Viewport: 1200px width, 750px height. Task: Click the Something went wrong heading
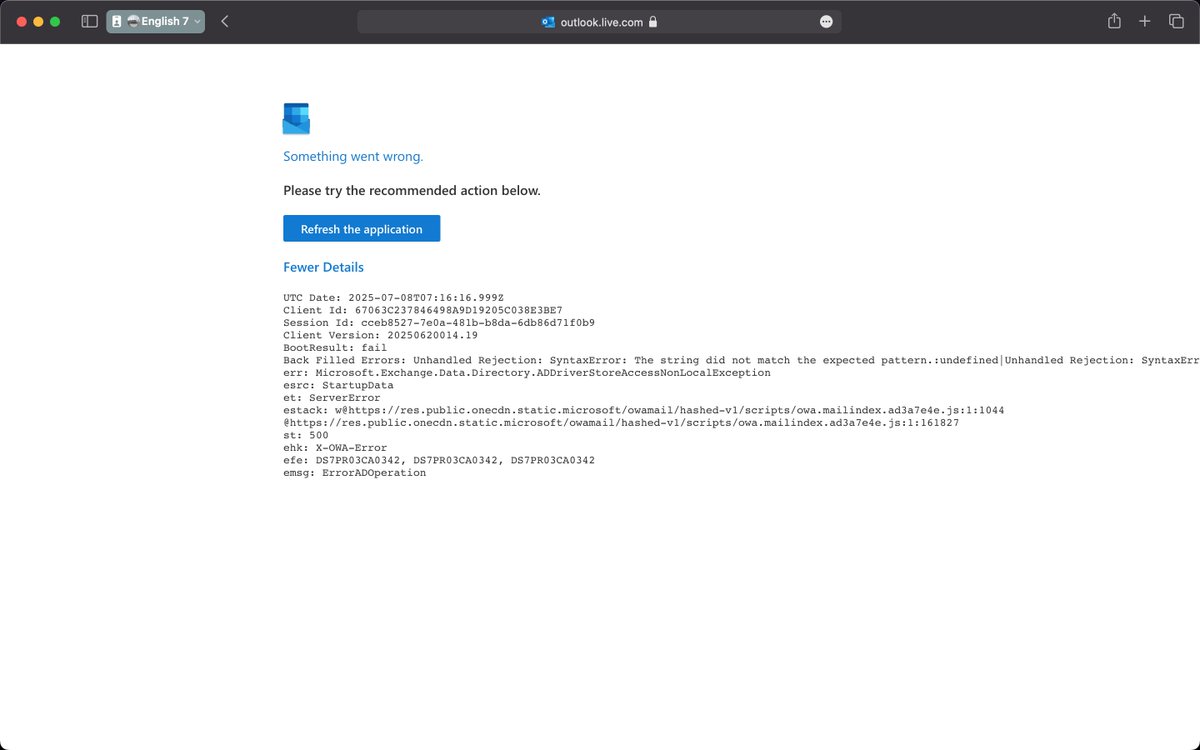point(353,156)
